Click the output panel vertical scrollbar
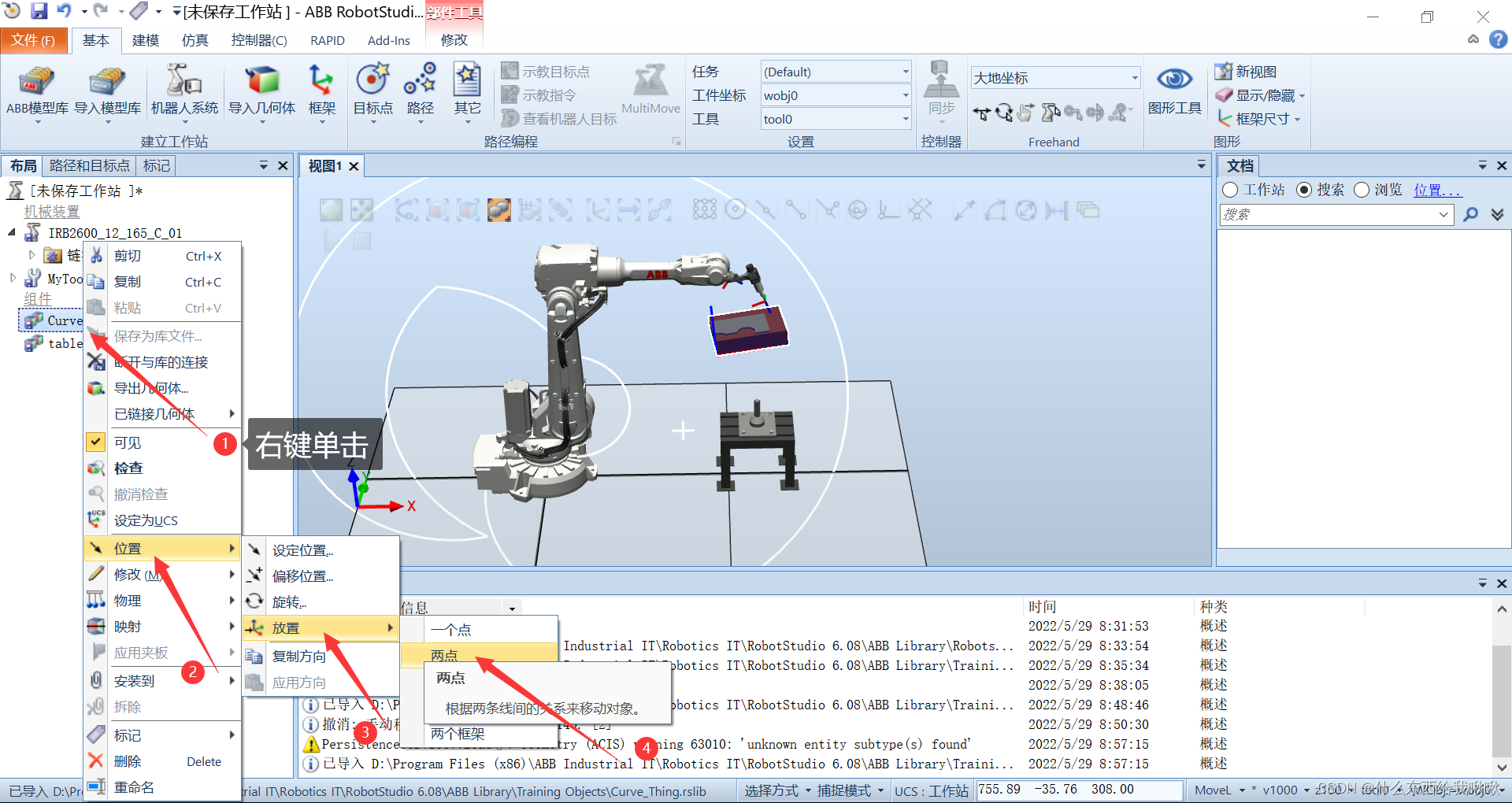Image resolution: width=1512 pixels, height=803 pixels. 1502,687
